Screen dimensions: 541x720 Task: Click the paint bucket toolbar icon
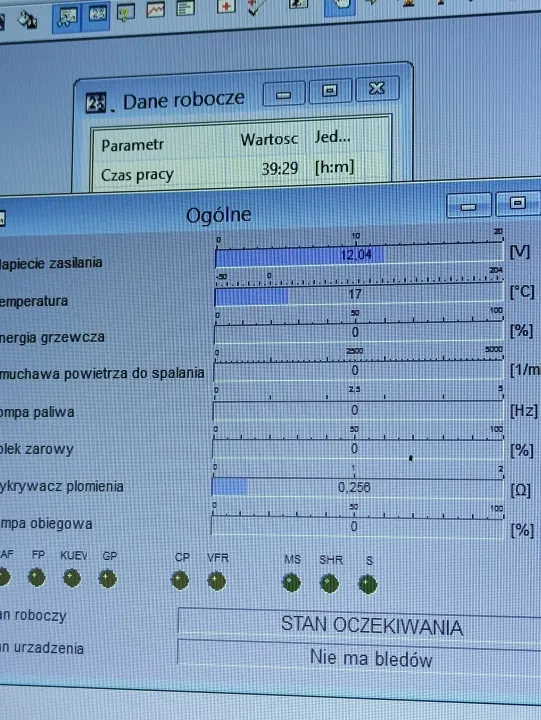click(27, 20)
